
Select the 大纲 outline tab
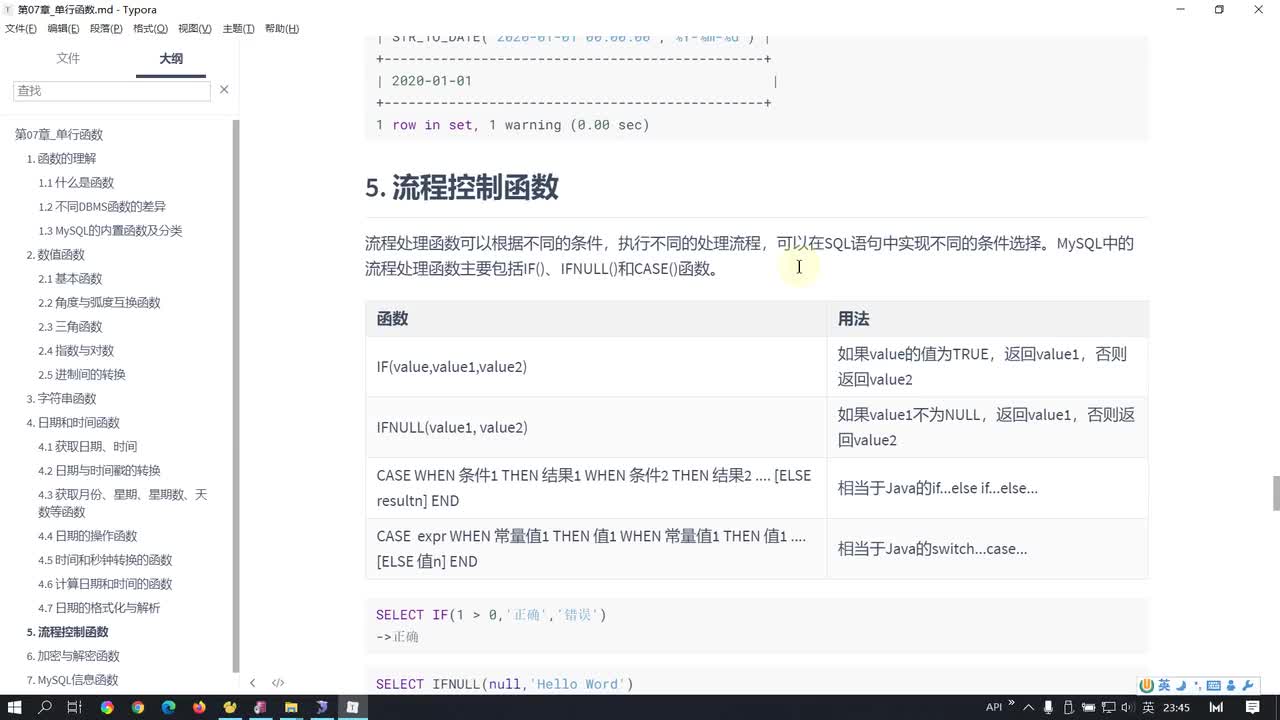(x=171, y=59)
